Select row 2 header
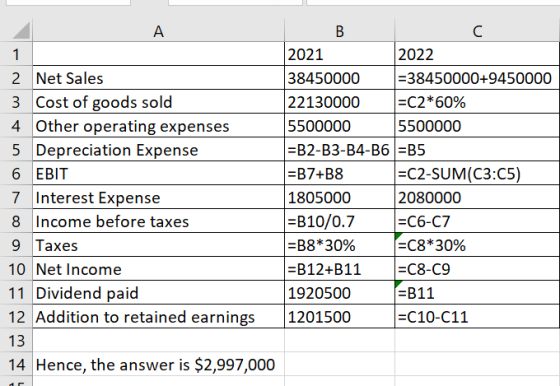The width and height of the screenshot is (560, 386). tap(16, 78)
